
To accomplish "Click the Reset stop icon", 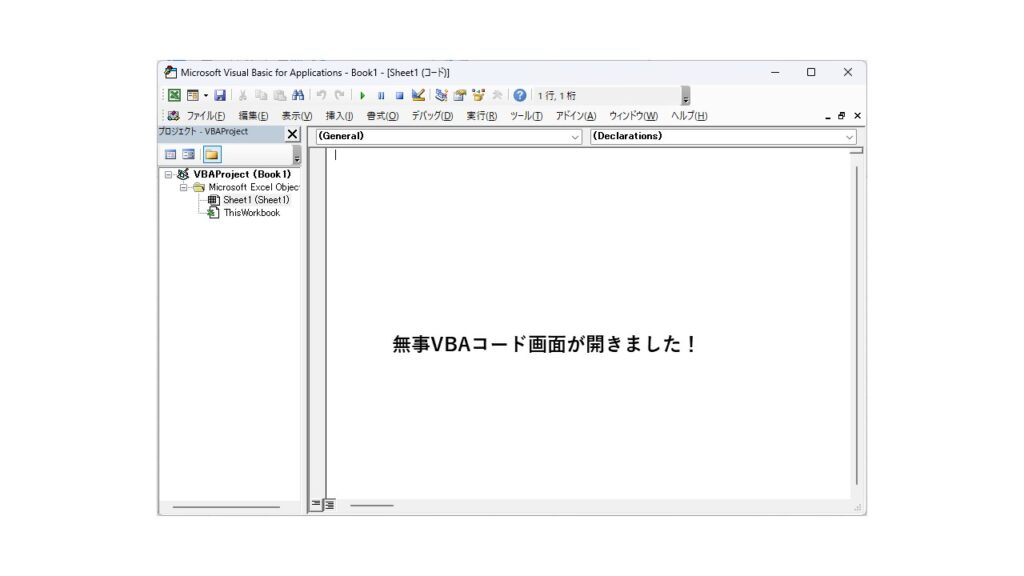I will pos(399,96).
